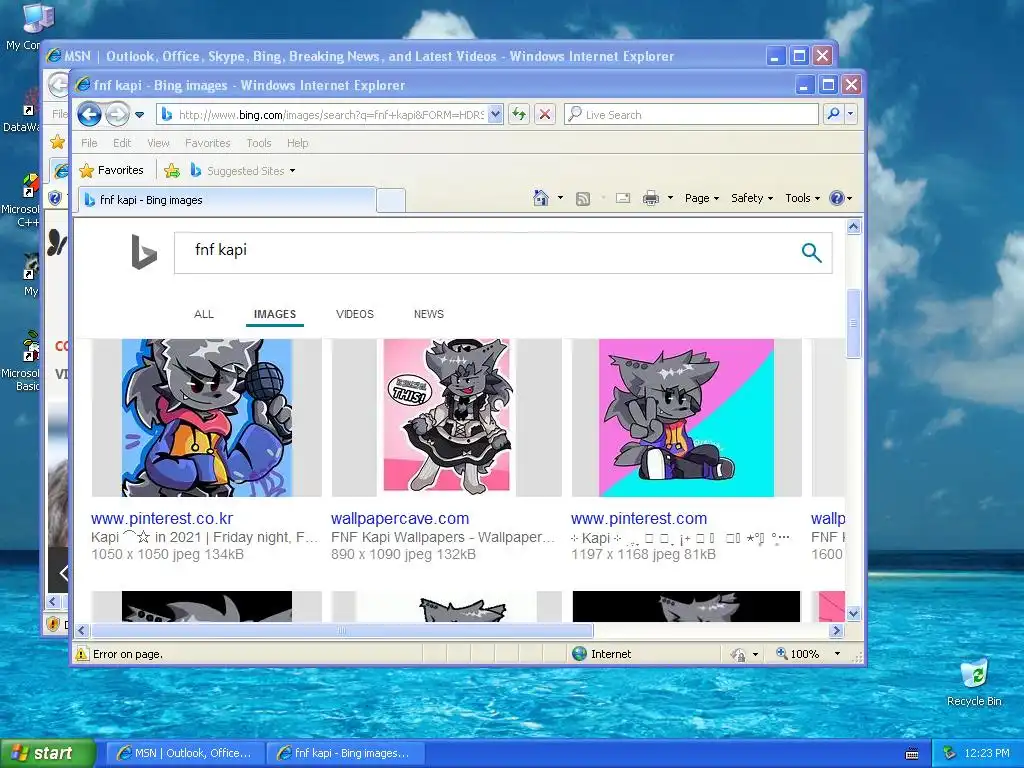Click the 12:23 PM system clock
Viewport: 1024px width, 768px height.
coord(987,754)
